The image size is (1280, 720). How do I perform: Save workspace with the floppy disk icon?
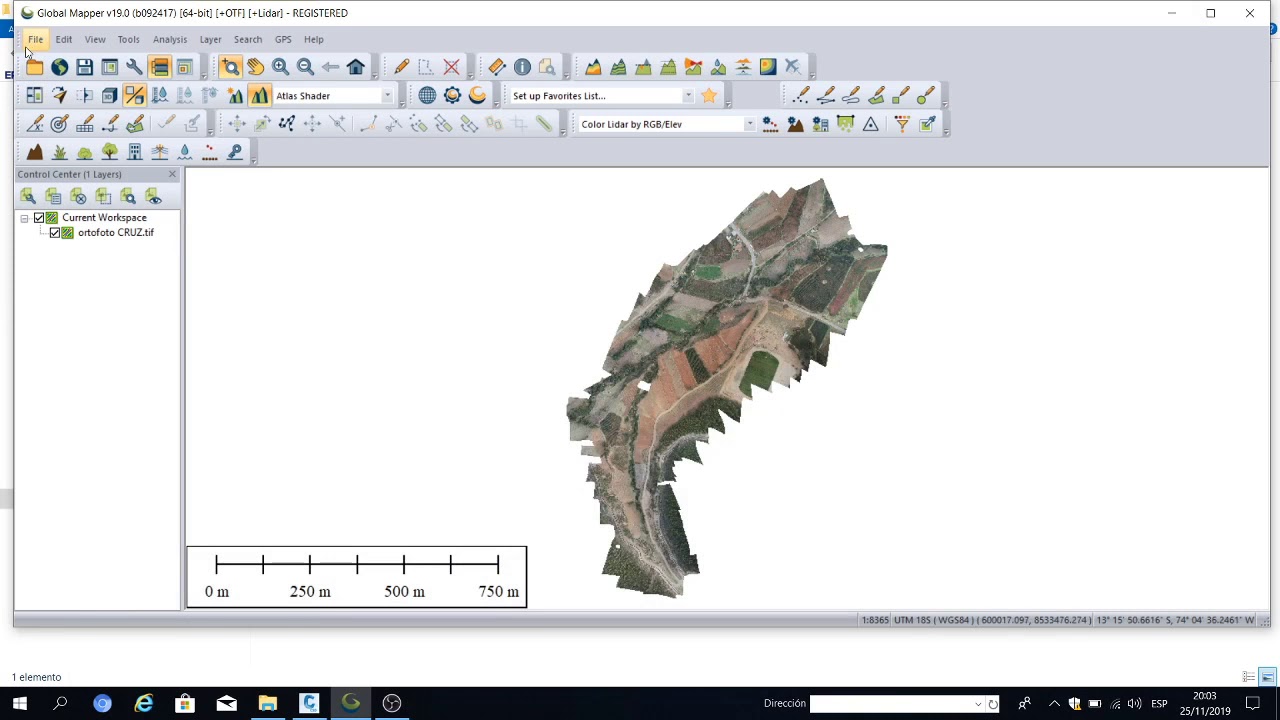85,67
